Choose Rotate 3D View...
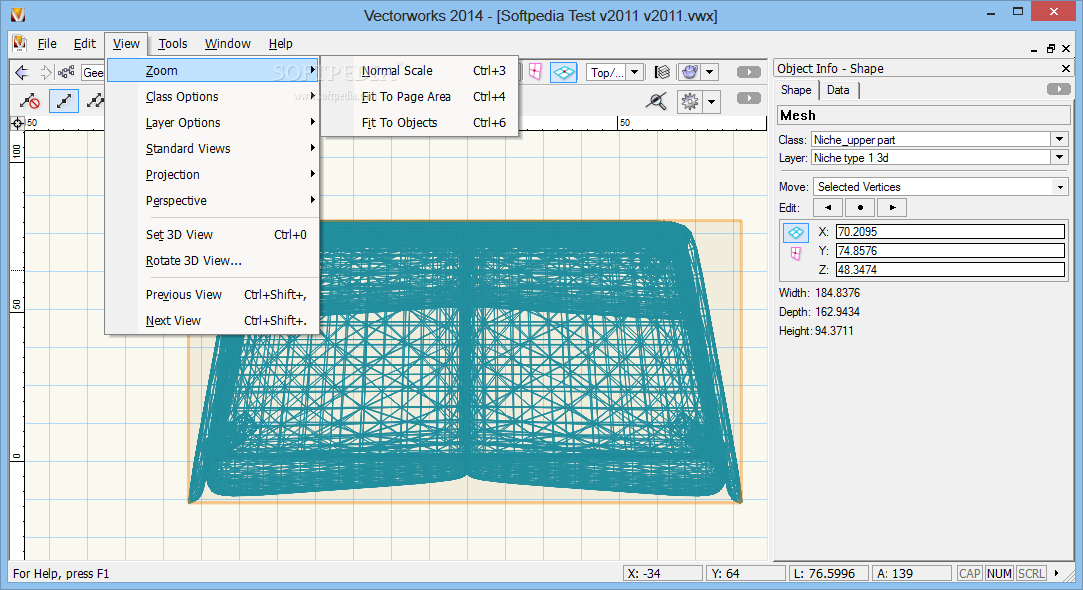Image resolution: width=1083 pixels, height=590 pixels. pyautogui.click(x=212, y=260)
